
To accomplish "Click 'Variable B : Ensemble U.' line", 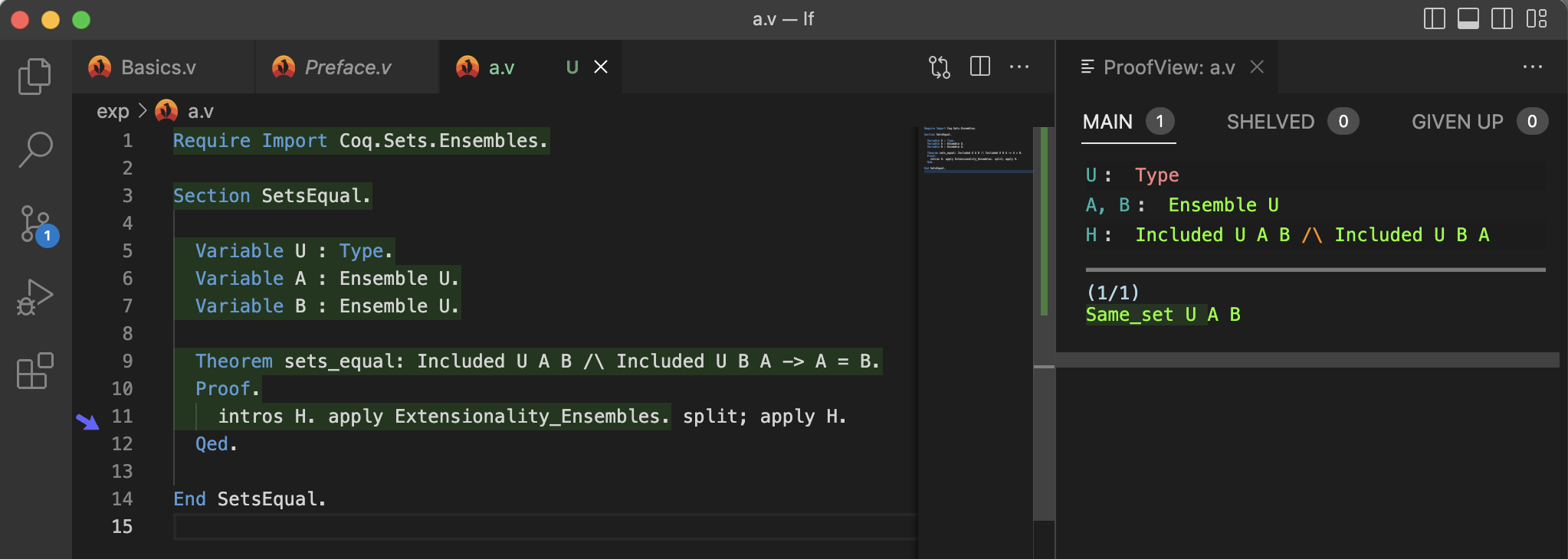I will (x=327, y=306).
